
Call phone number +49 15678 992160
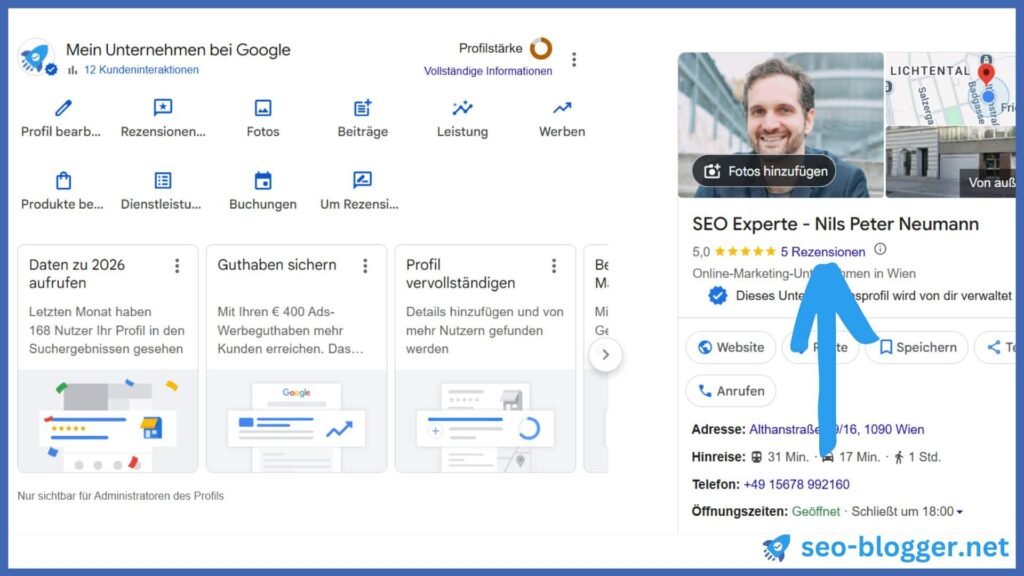(x=796, y=485)
